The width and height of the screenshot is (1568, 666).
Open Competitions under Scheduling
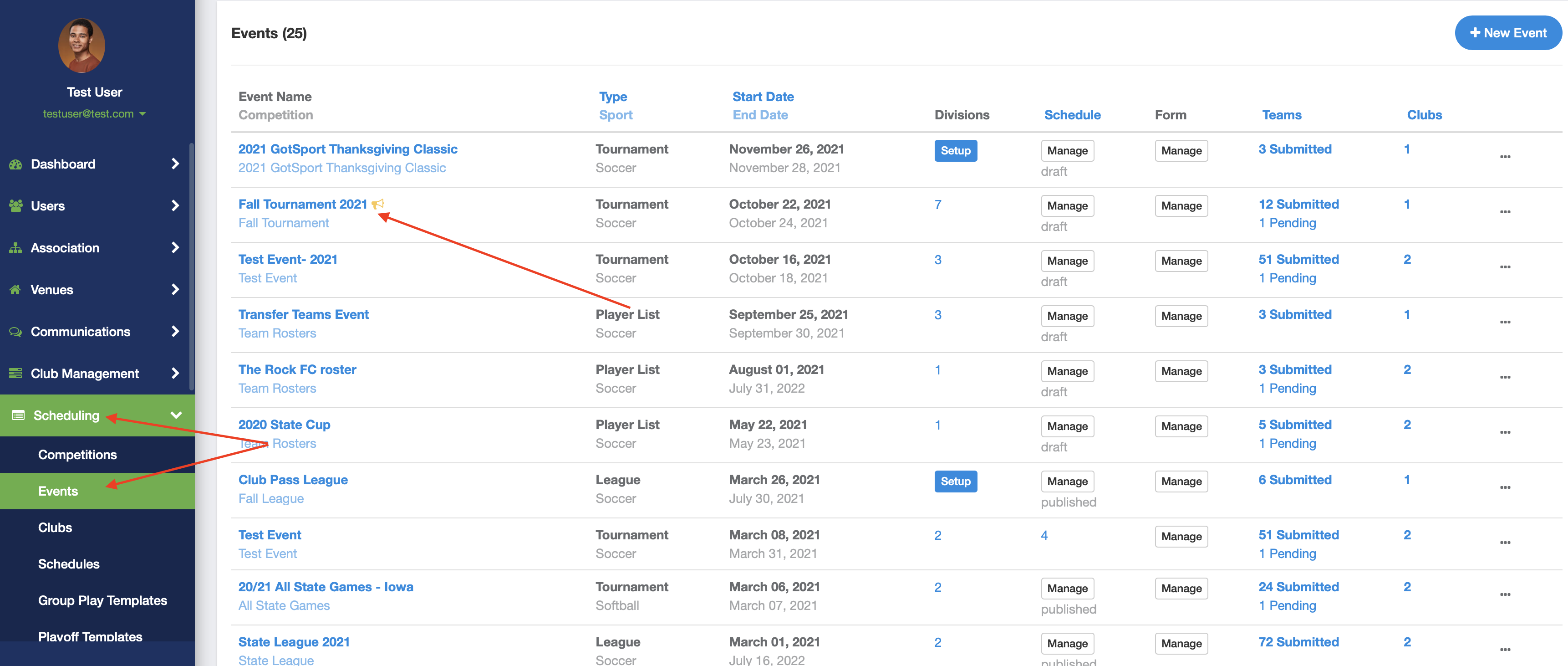pos(77,455)
